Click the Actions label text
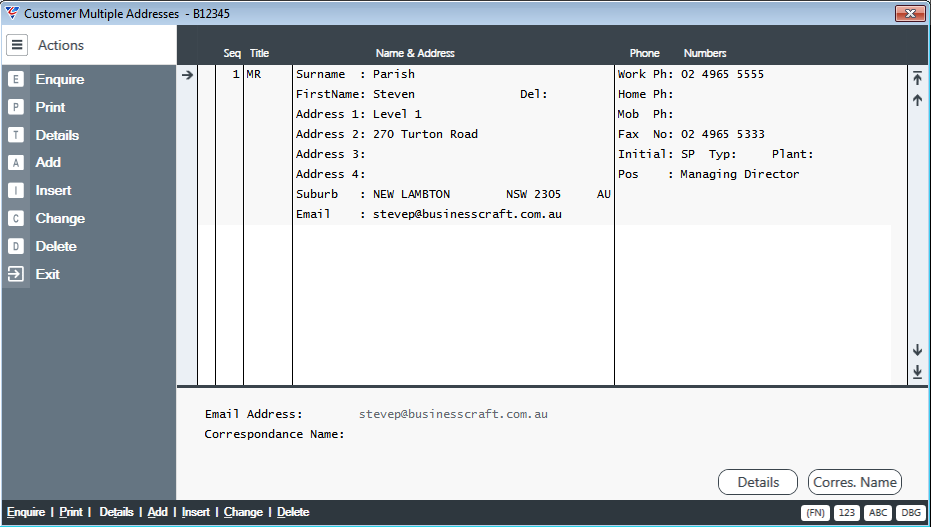 (x=61, y=45)
